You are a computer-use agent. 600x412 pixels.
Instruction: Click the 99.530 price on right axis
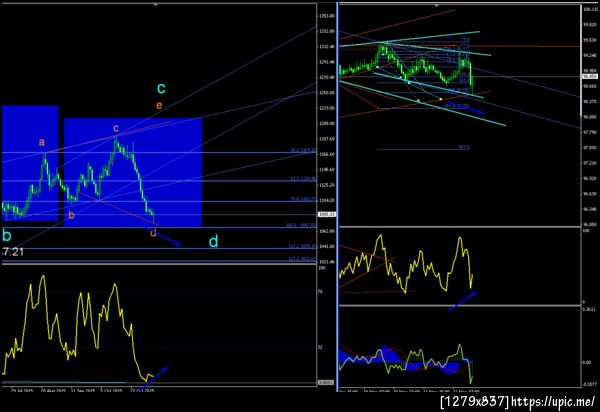pyautogui.click(x=590, y=40)
